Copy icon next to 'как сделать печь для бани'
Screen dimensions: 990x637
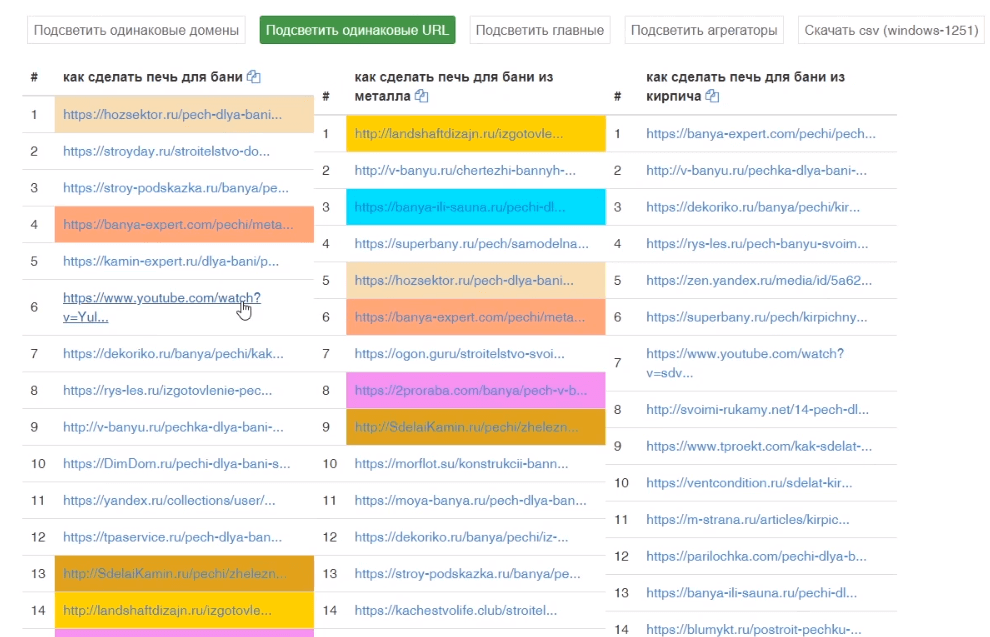pos(254,77)
